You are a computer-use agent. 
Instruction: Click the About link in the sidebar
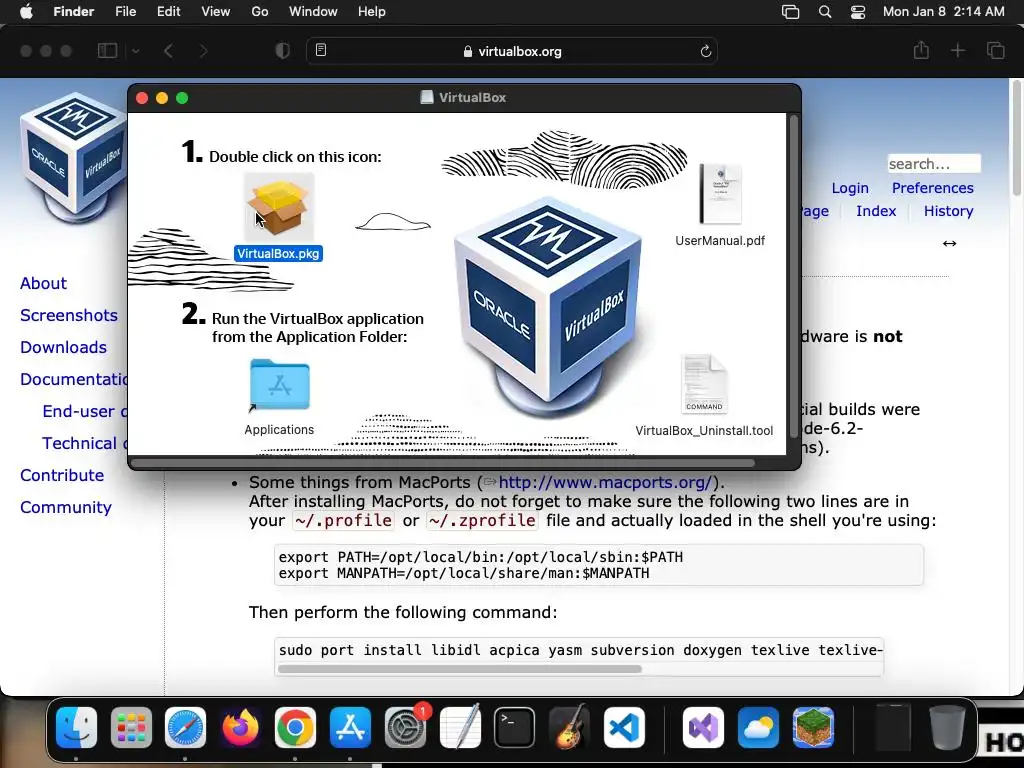[x=43, y=283]
